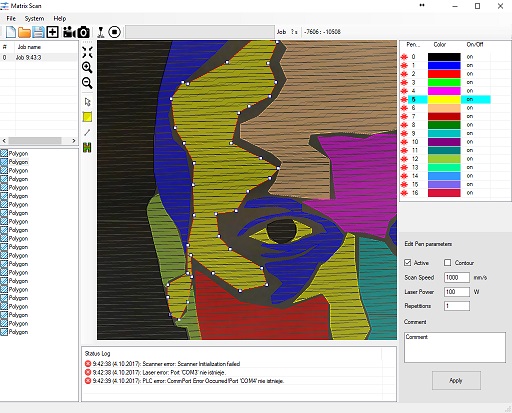Select the magenta color swatch for pen 4
This screenshot has width=512, height=413.
(x=444, y=91)
